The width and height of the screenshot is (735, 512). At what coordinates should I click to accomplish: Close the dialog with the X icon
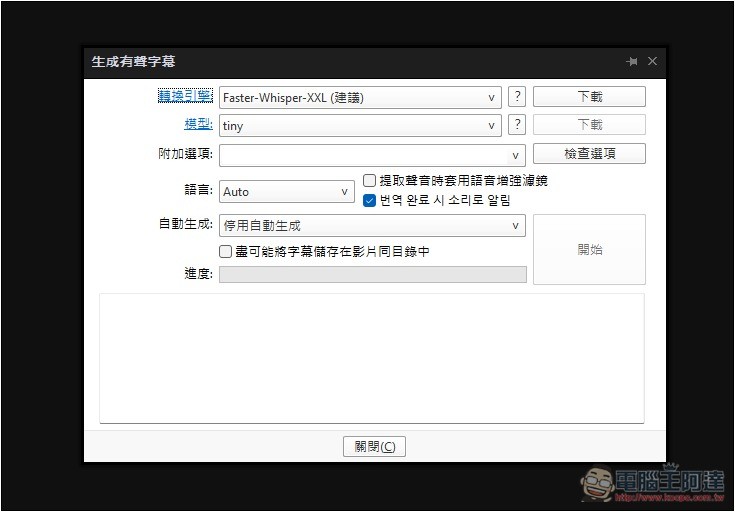[652, 61]
